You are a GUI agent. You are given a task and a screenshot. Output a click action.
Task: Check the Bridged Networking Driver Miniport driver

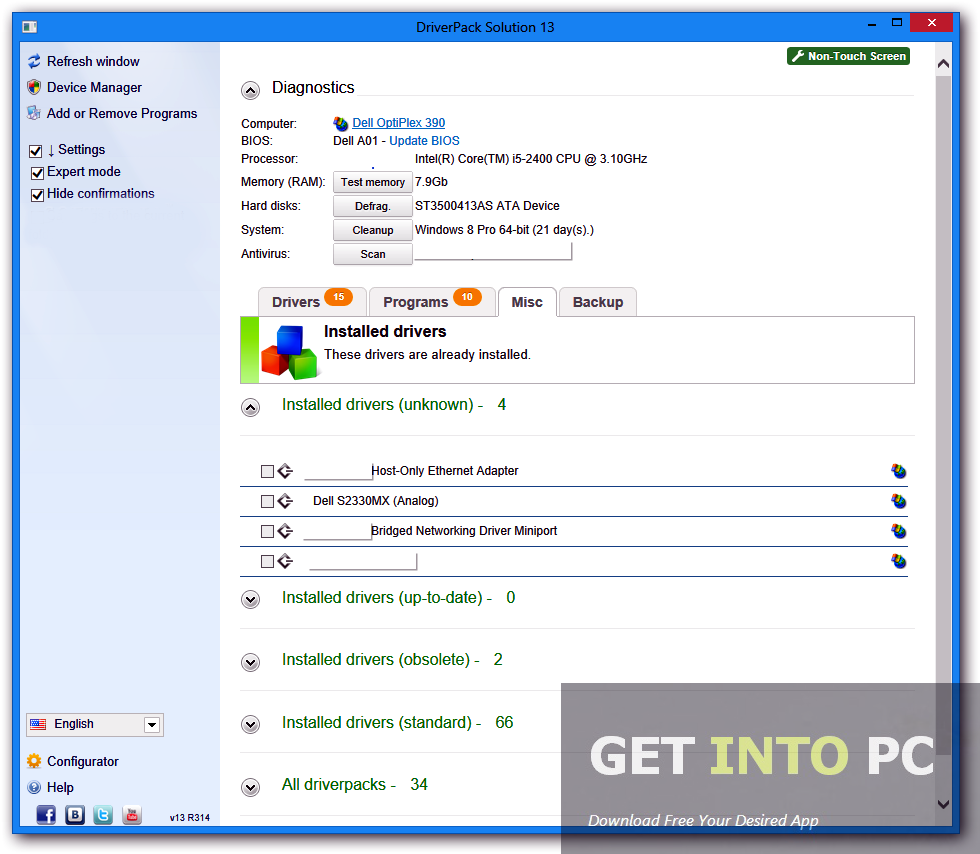[x=268, y=531]
